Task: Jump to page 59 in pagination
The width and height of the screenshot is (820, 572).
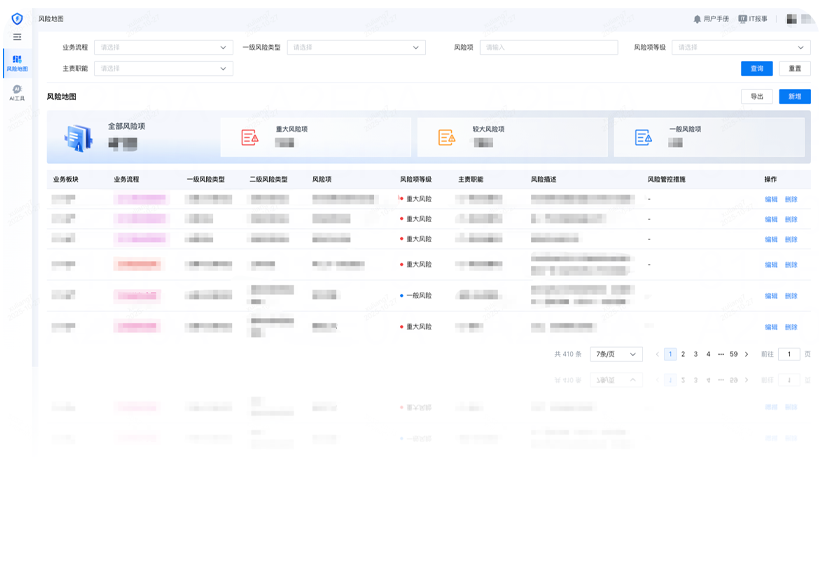Action: click(x=733, y=354)
